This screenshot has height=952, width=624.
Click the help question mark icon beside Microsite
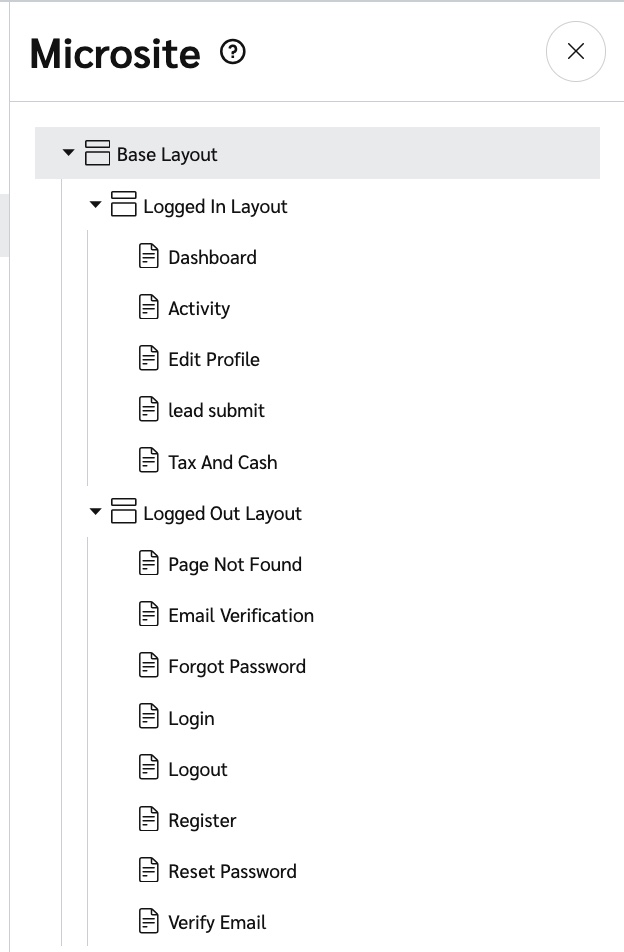pos(233,52)
